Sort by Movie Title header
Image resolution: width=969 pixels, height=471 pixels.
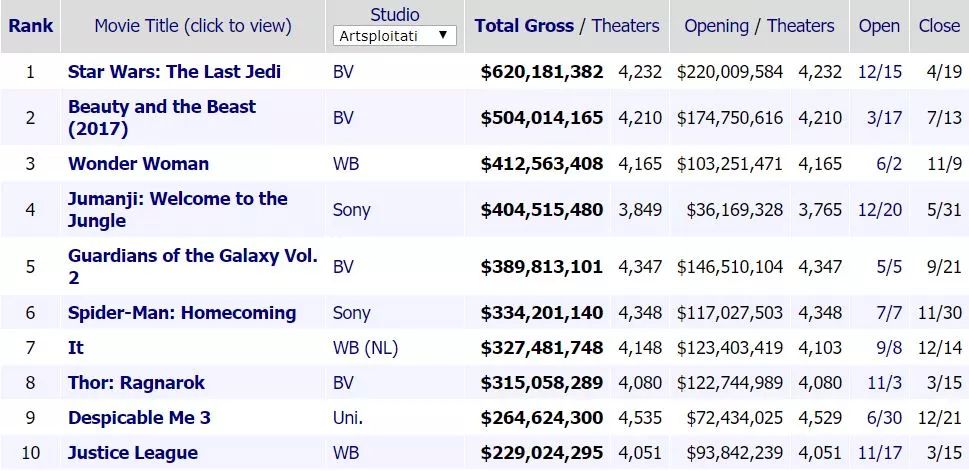193,26
